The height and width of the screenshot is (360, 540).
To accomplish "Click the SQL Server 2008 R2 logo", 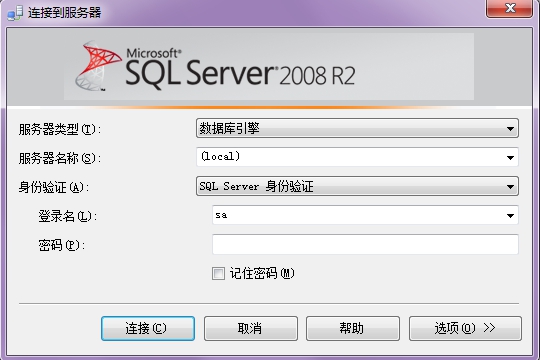I will 216,67.
